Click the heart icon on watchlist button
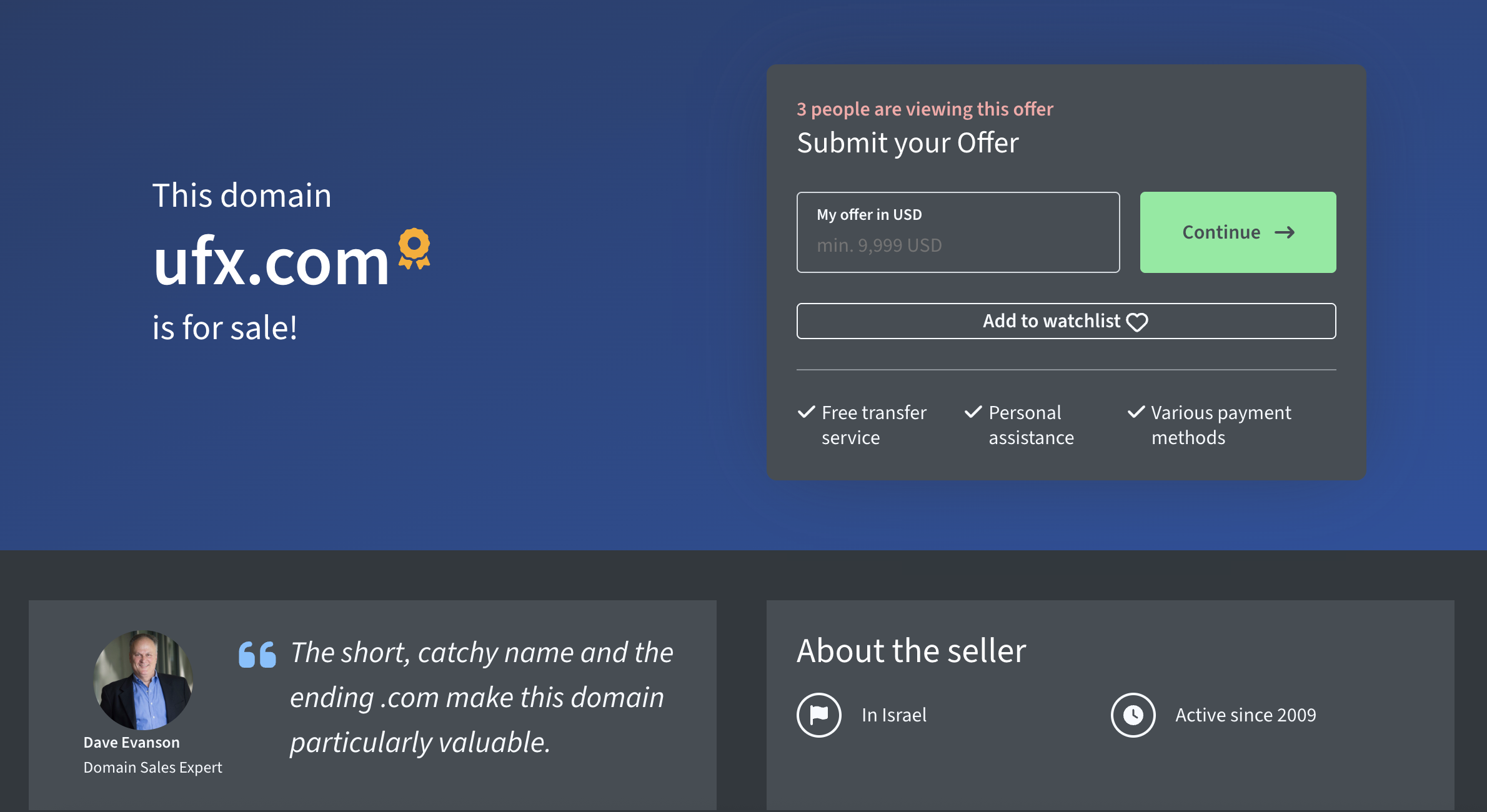1487x812 pixels. (1136, 322)
